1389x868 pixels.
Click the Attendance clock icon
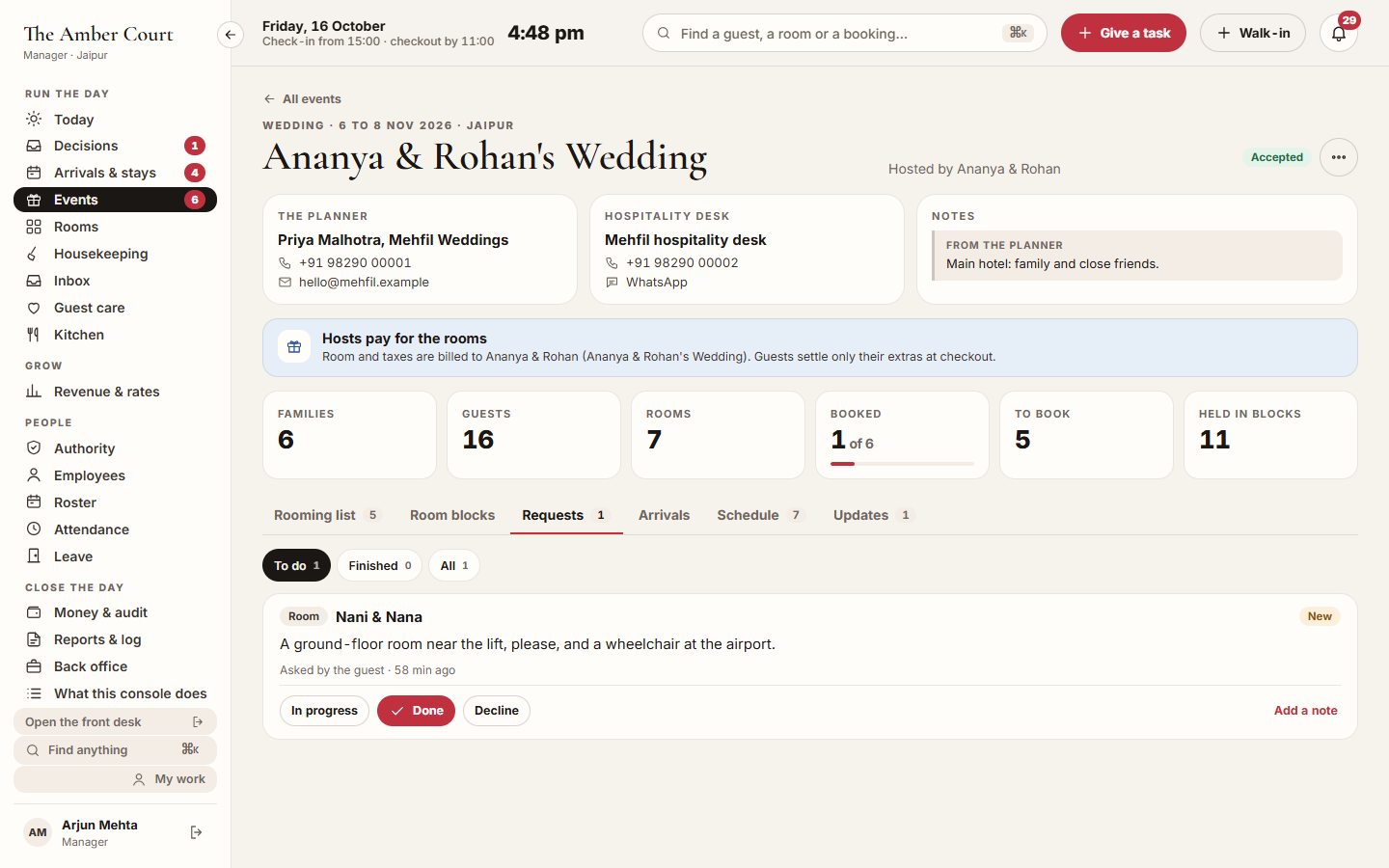pos(34,529)
